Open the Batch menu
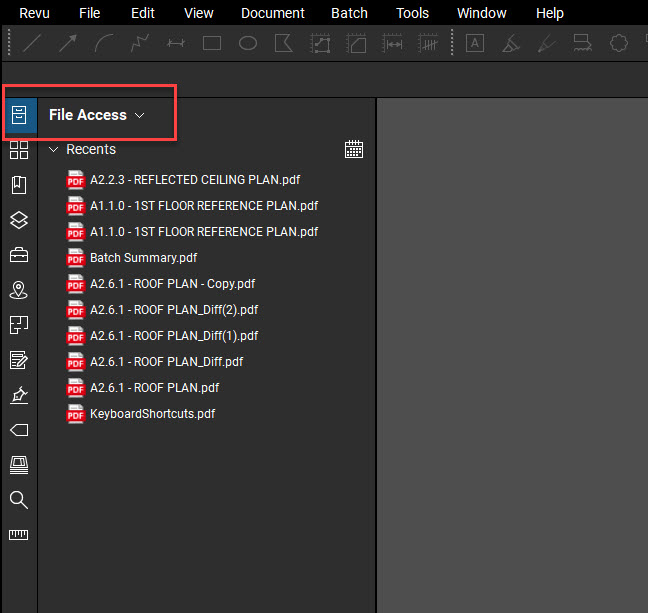The height and width of the screenshot is (613, 648). (350, 13)
